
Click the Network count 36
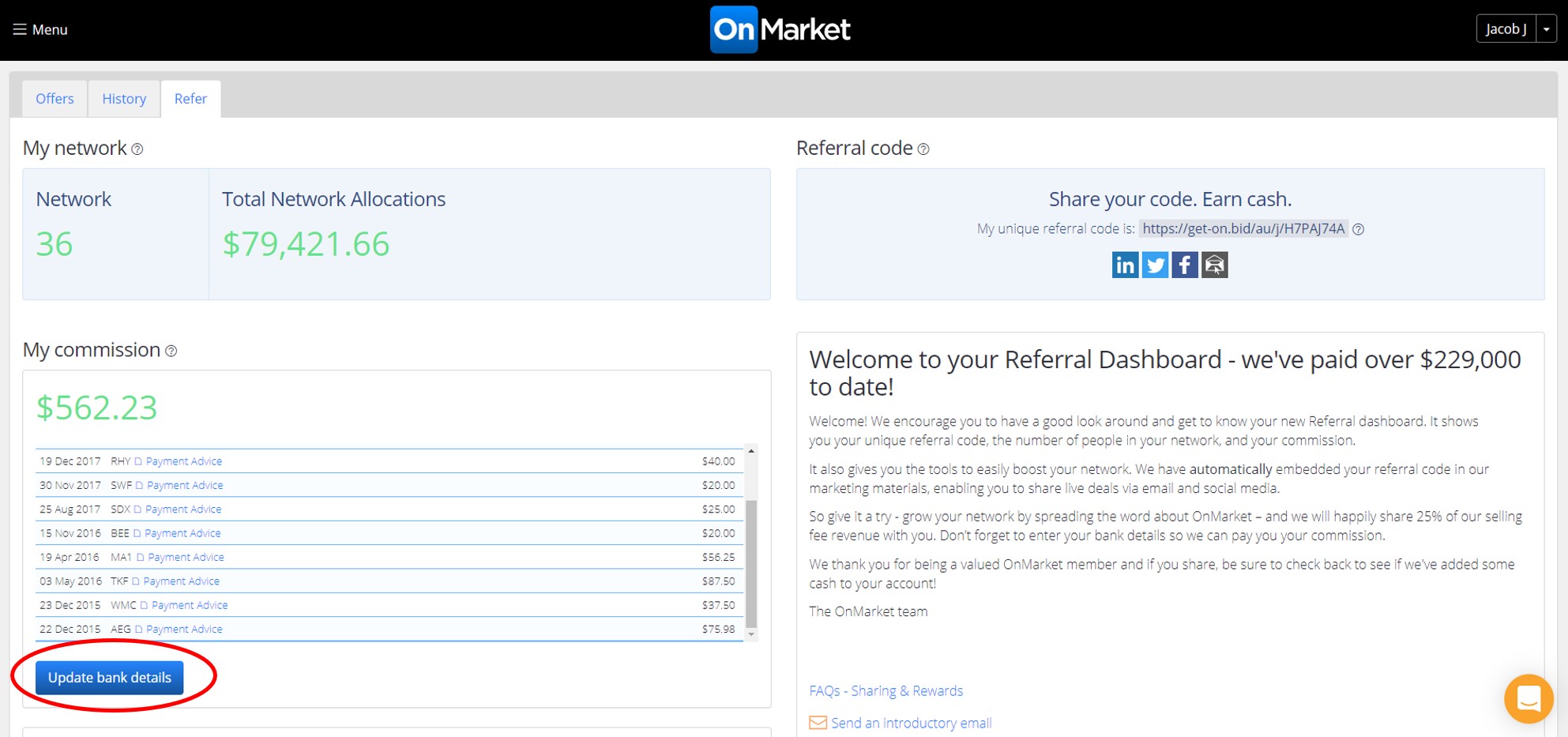click(55, 244)
